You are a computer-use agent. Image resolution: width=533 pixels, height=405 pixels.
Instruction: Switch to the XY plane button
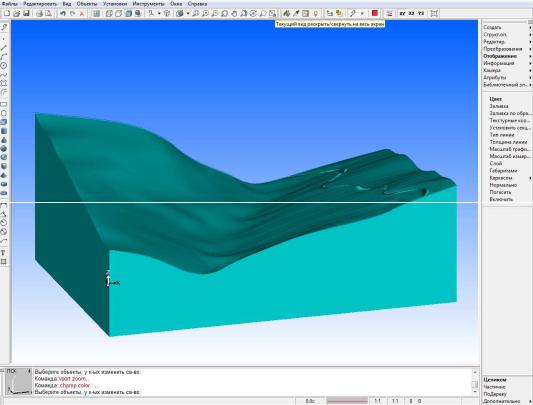(402, 14)
